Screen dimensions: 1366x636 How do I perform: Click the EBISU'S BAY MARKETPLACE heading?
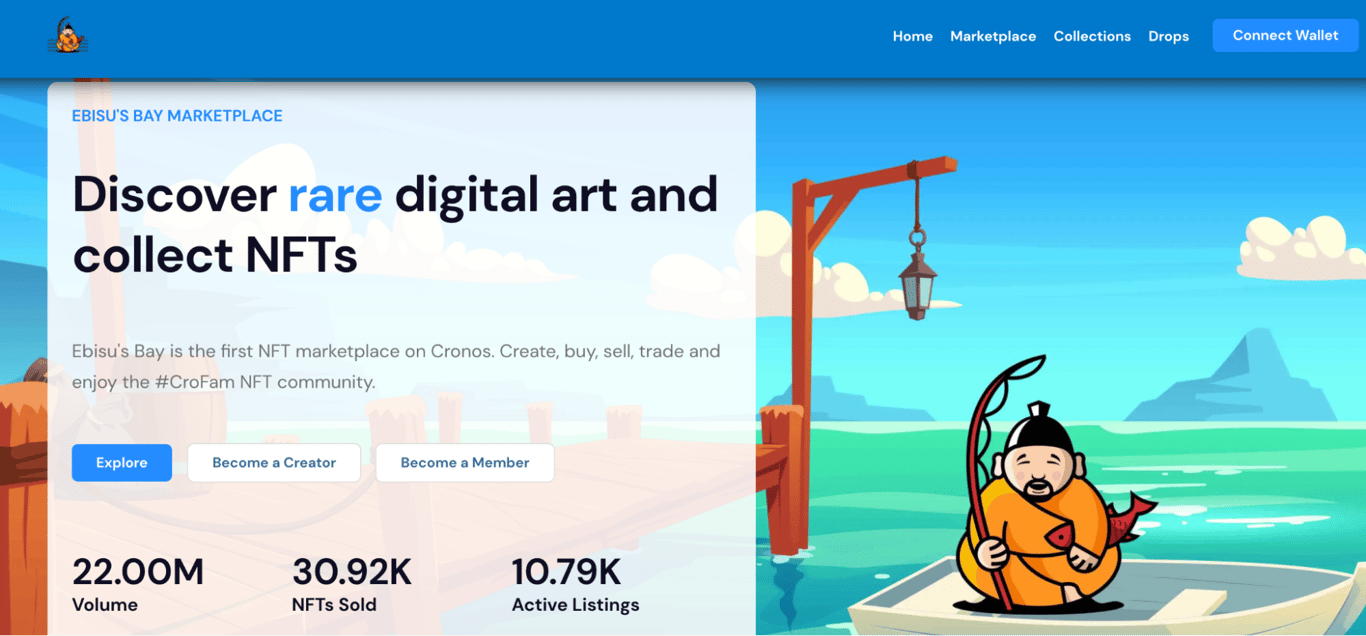(x=177, y=116)
